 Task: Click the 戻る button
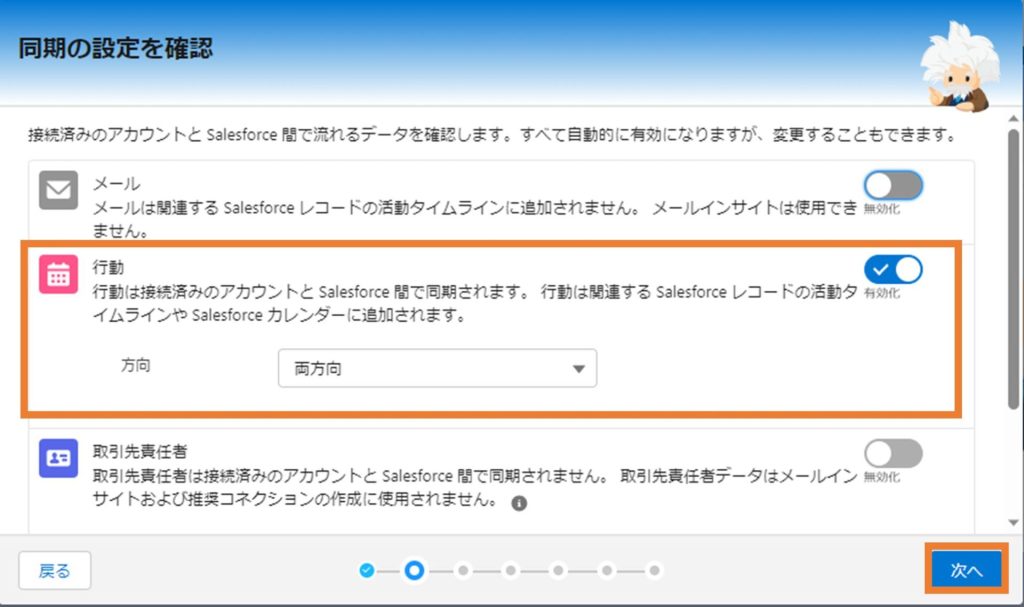54,570
